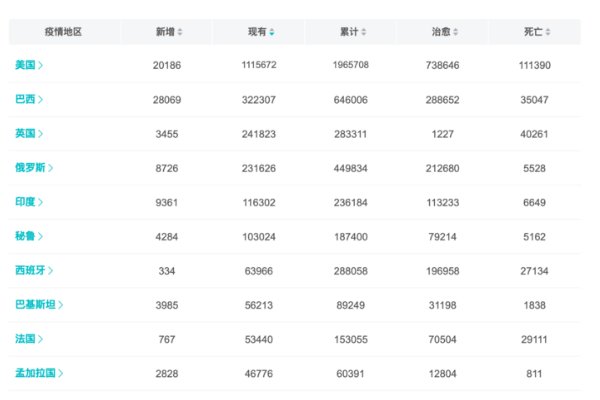This screenshot has width=600, height=400.
Task: Select 印度 deaths value 6649
Action: click(535, 202)
